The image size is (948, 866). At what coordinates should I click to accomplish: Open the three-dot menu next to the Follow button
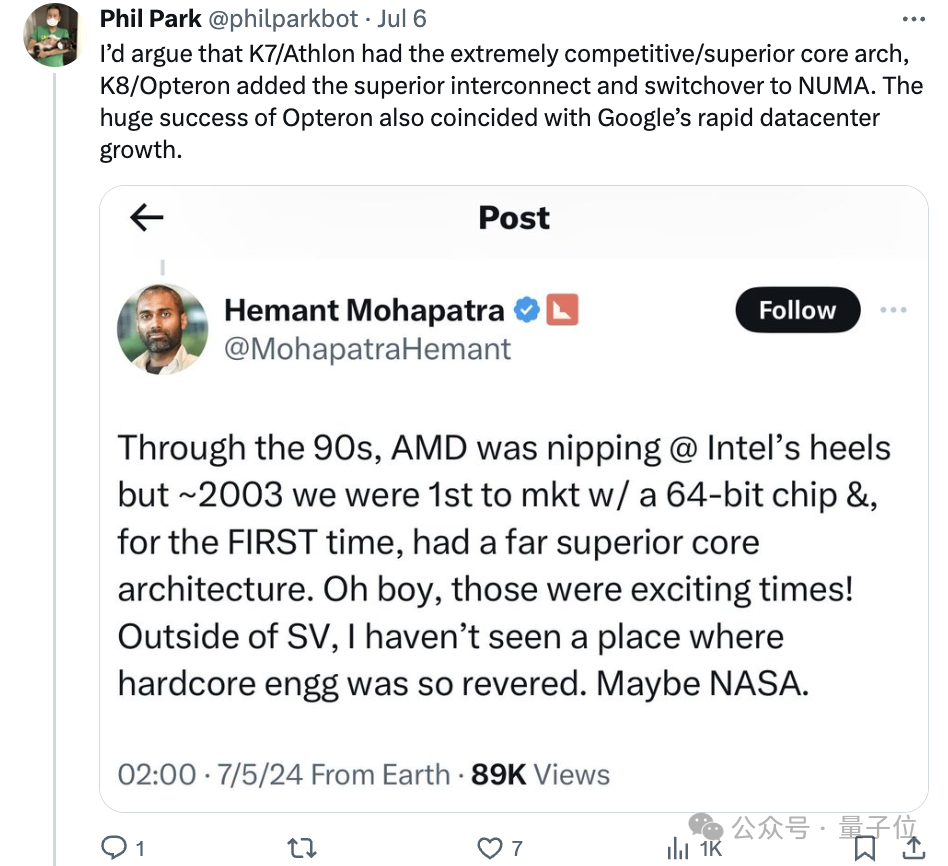pyautogui.click(x=893, y=310)
